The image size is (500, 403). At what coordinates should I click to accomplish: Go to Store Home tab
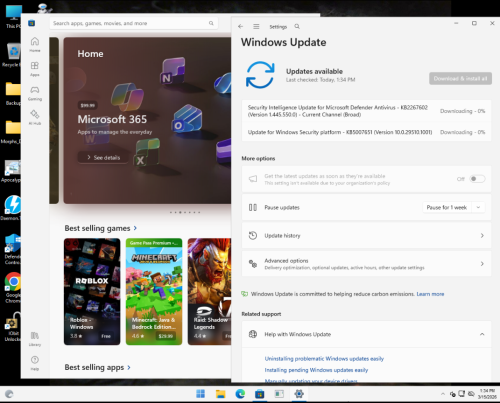(35, 45)
